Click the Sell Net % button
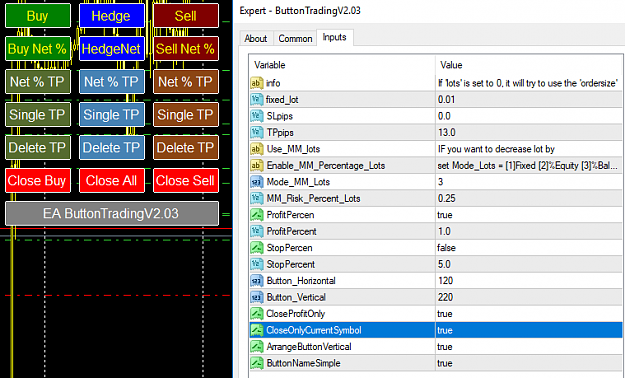Image resolution: width=625 pixels, height=378 pixels. click(x=186, y=49)
